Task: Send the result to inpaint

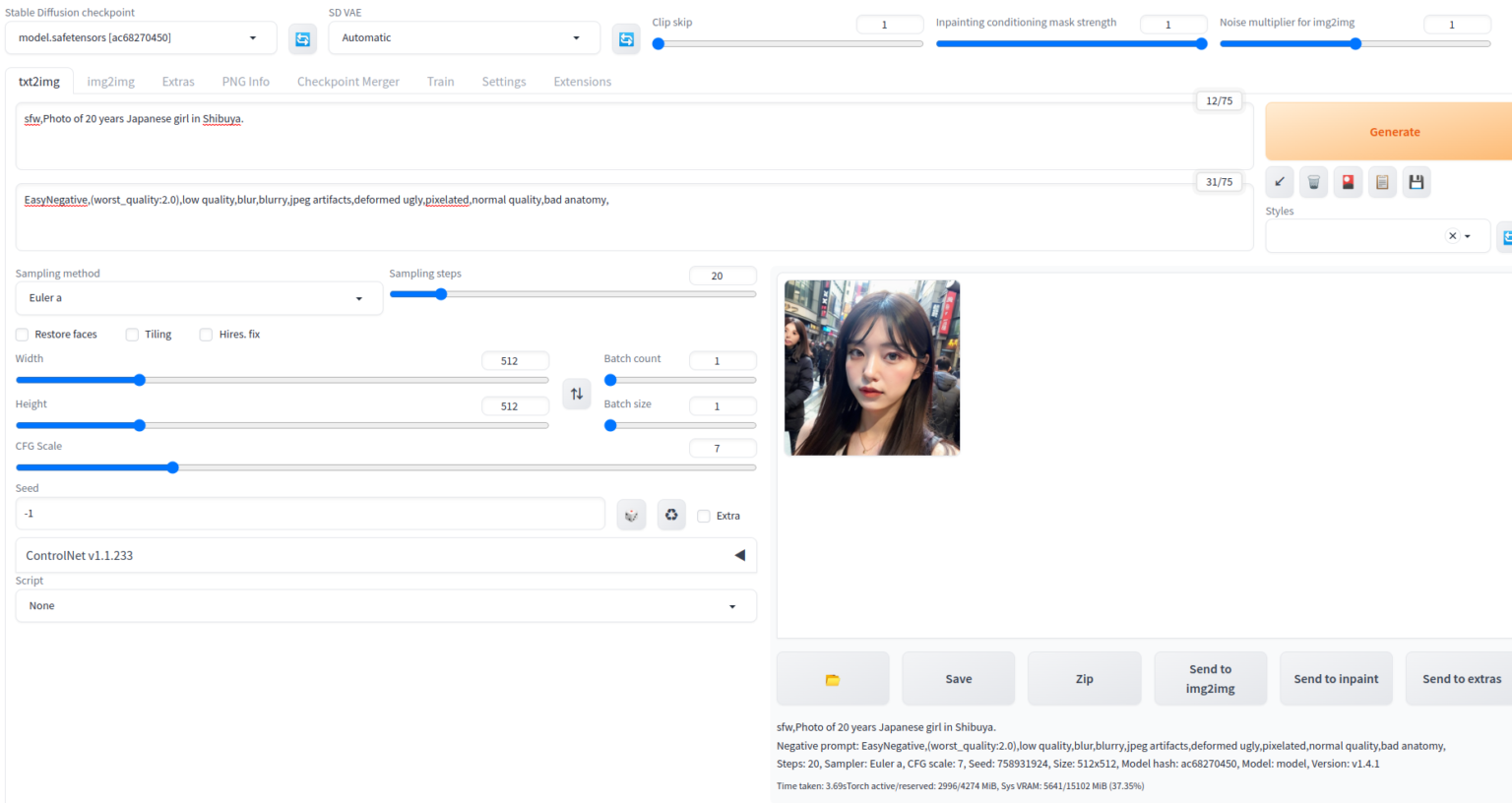Action: point(1336,678)
